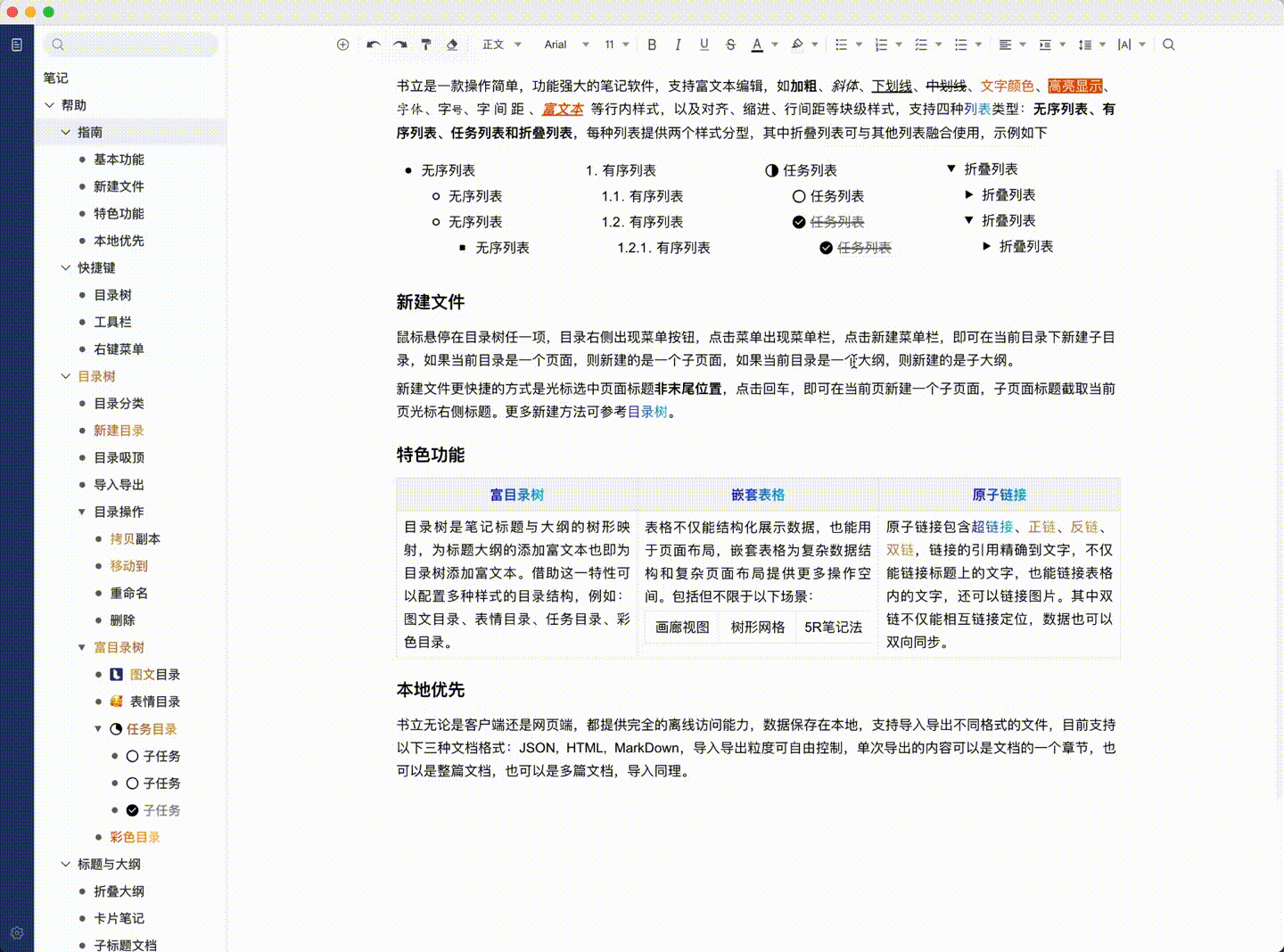Open font color dropdown arrow
The width and height of the screenshot is (1284, 952).
(775, 45)
